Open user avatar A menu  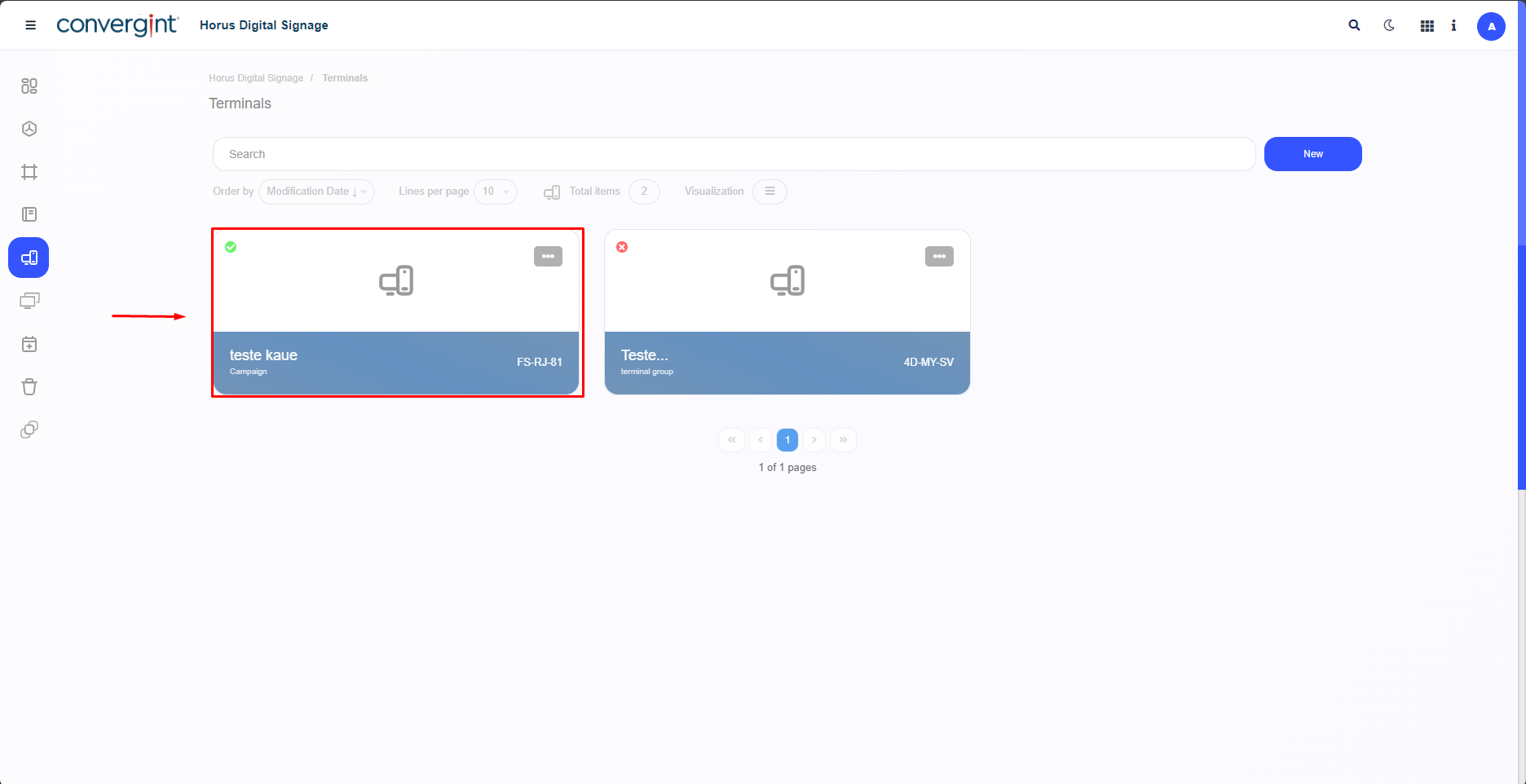coord(1491,26)
